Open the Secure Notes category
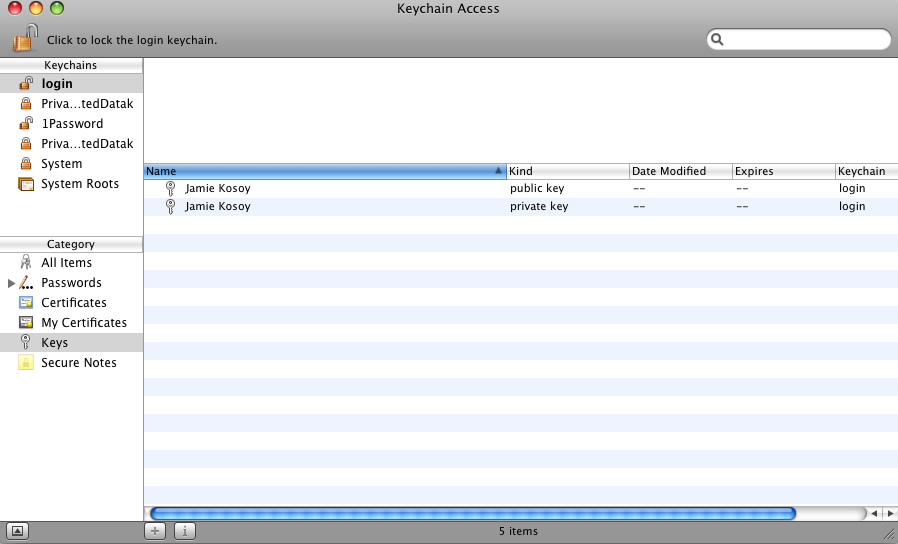The image size is (898, 544). click(78, 363)
